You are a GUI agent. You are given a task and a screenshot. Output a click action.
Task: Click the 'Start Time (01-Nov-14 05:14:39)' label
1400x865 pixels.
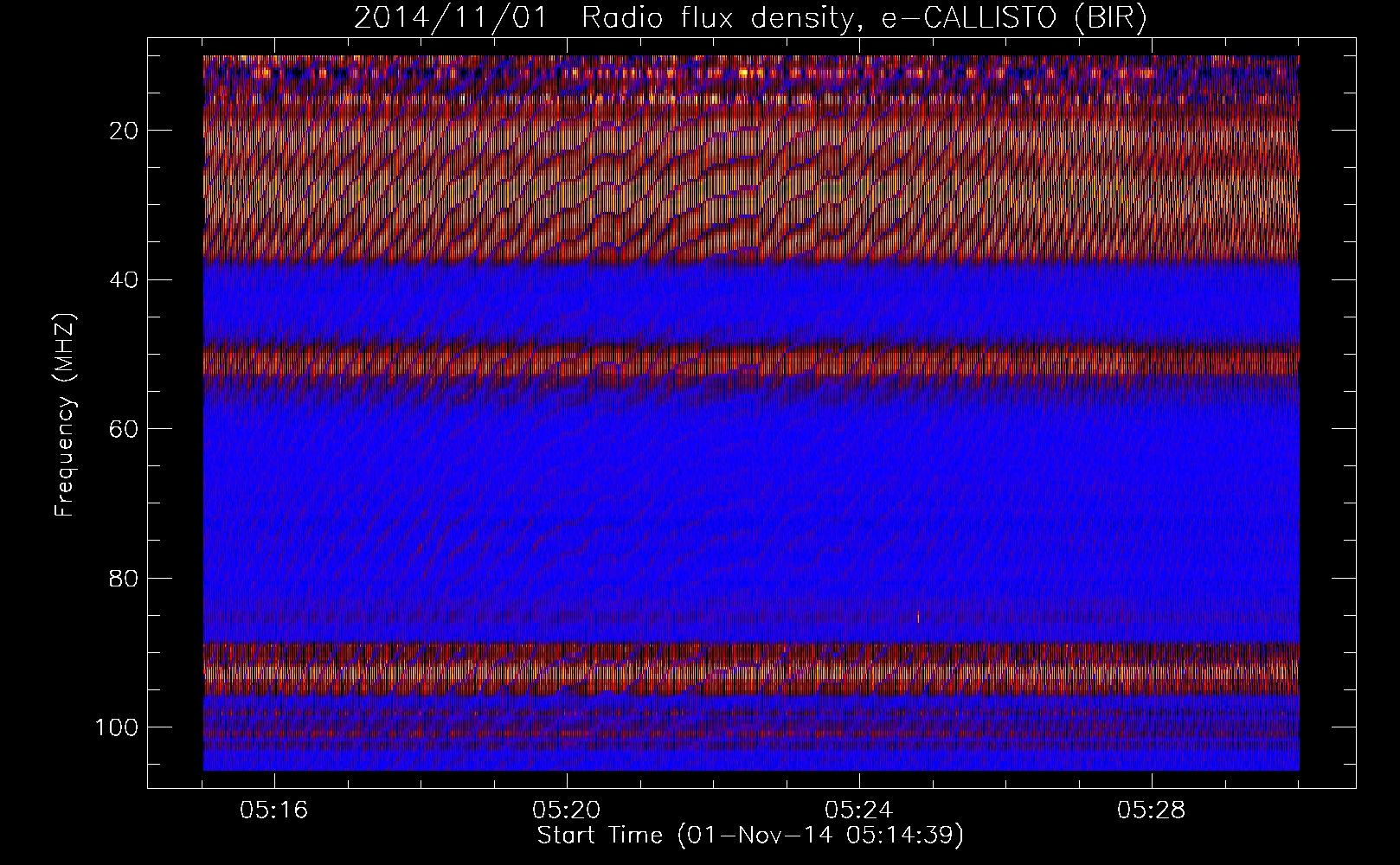coord(750,836)
